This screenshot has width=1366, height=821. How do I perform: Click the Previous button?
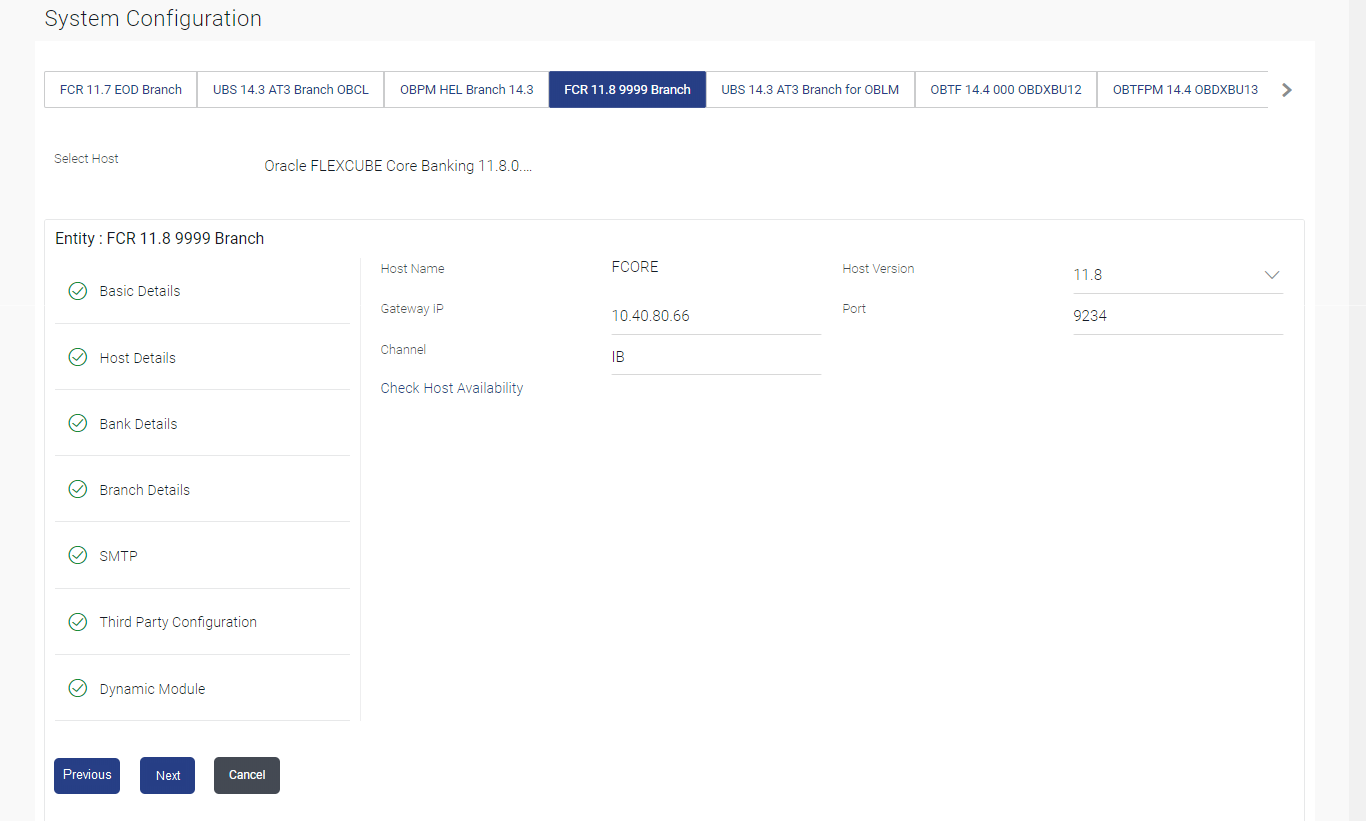coord(87,775)
